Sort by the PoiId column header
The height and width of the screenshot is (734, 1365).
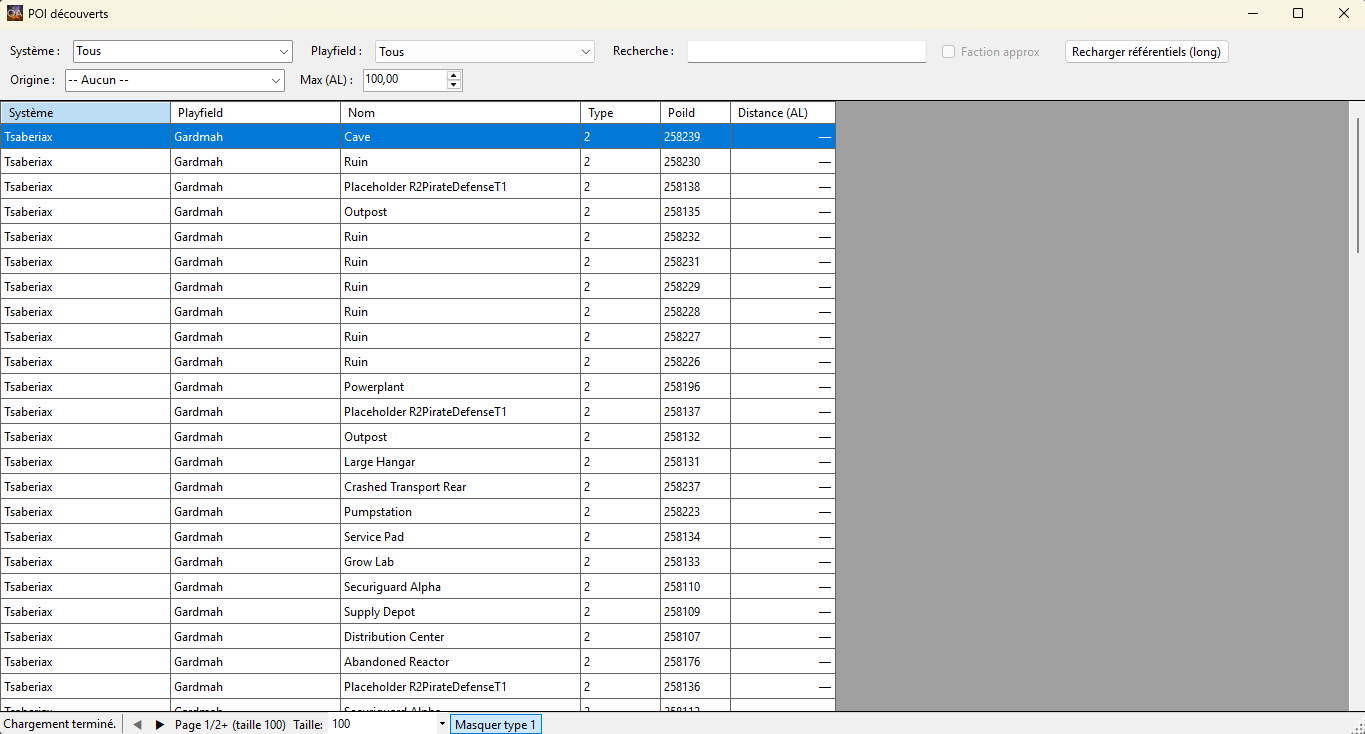[x=695, y=113]
